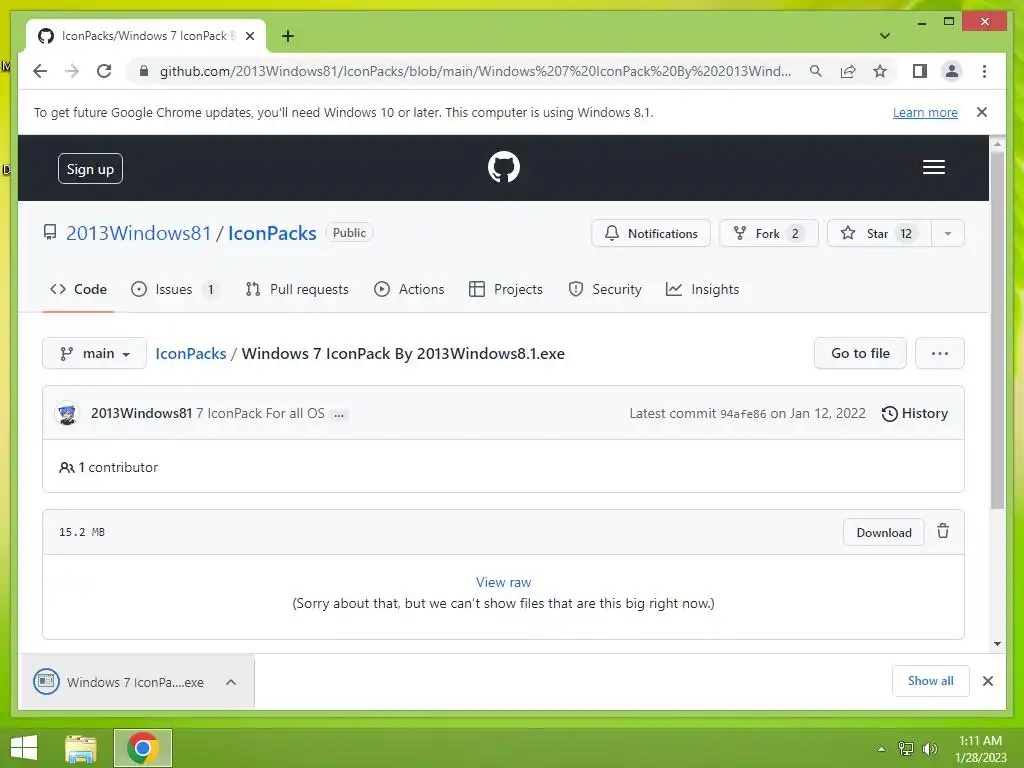This screenshot has height=768, width=1024.
Task: Open file History
Action: click(x=915, y=413)
